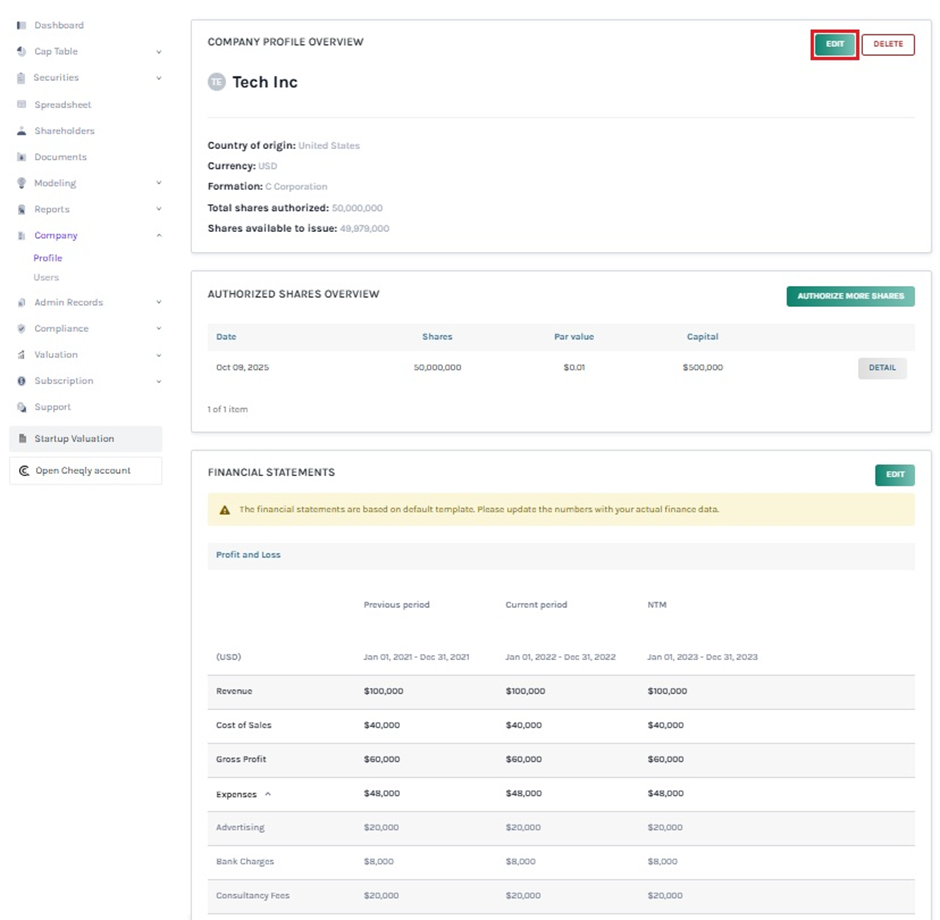Click Authorize More Shares button
The height and width of the screenshot is (920, 940).
pyautogui.click(x=850, y=296)
